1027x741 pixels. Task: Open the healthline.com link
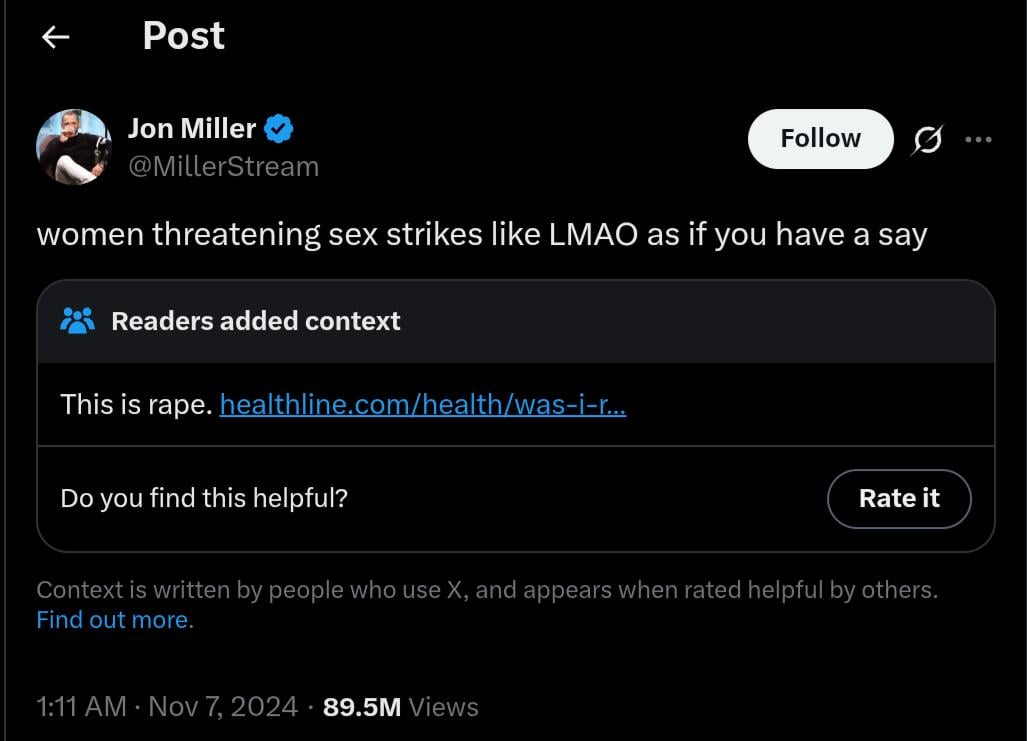tap(423, 405)
